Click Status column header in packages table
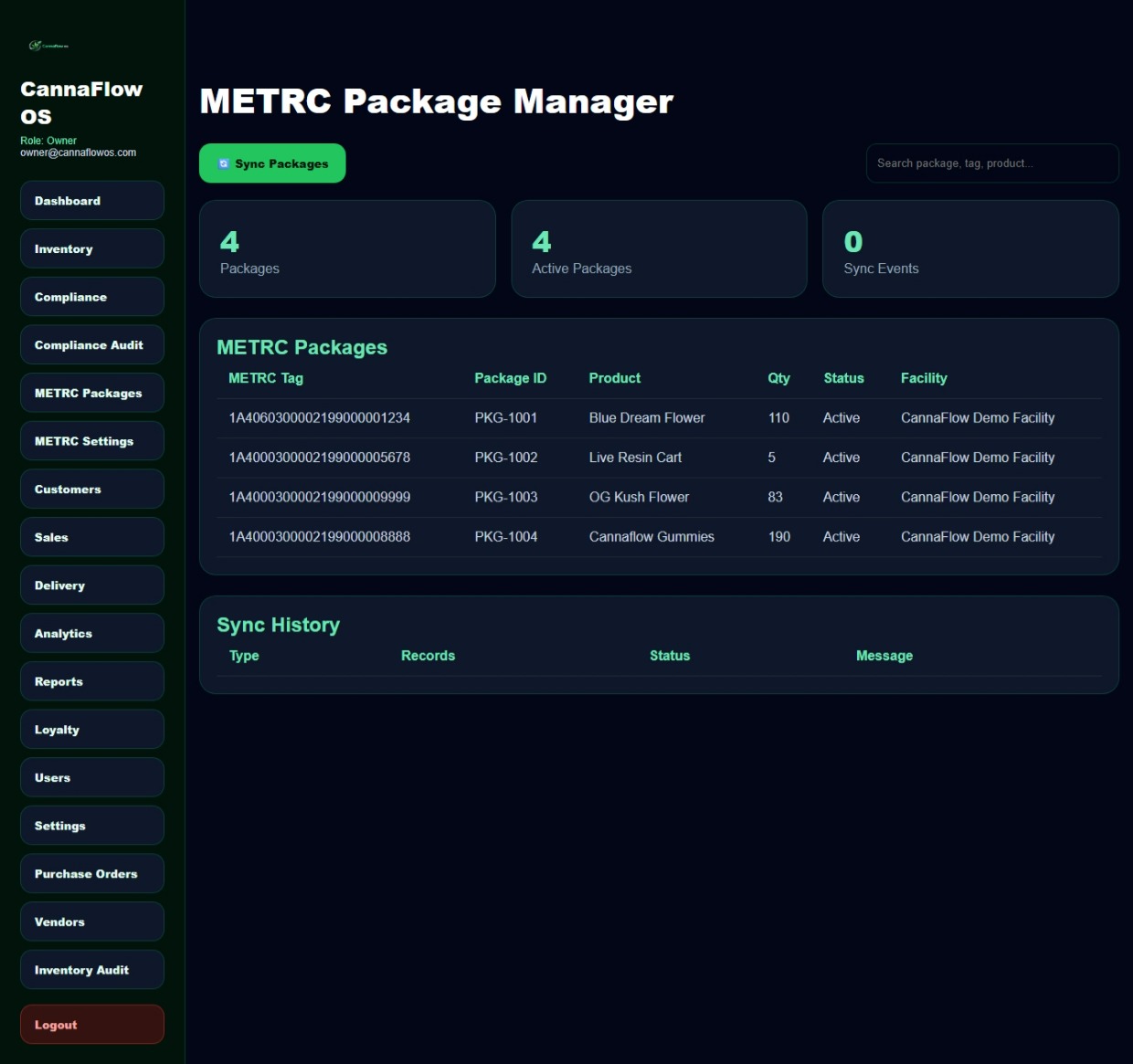 click(x=843, y=378)
